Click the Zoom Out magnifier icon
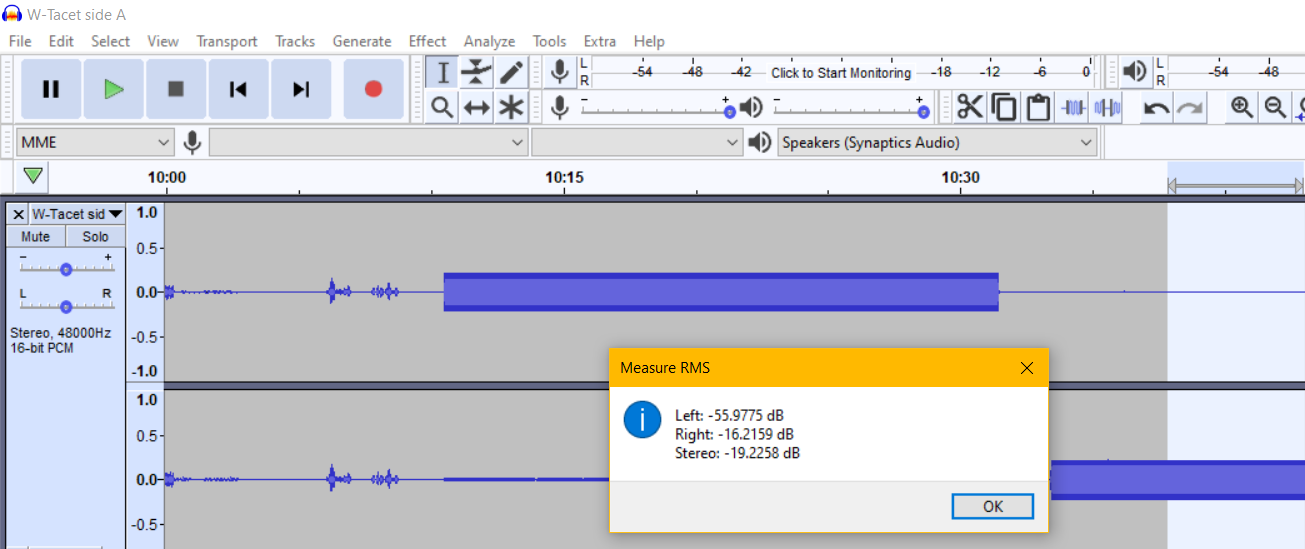This screenshot has height=549, width=1305. pos(1275,107)
